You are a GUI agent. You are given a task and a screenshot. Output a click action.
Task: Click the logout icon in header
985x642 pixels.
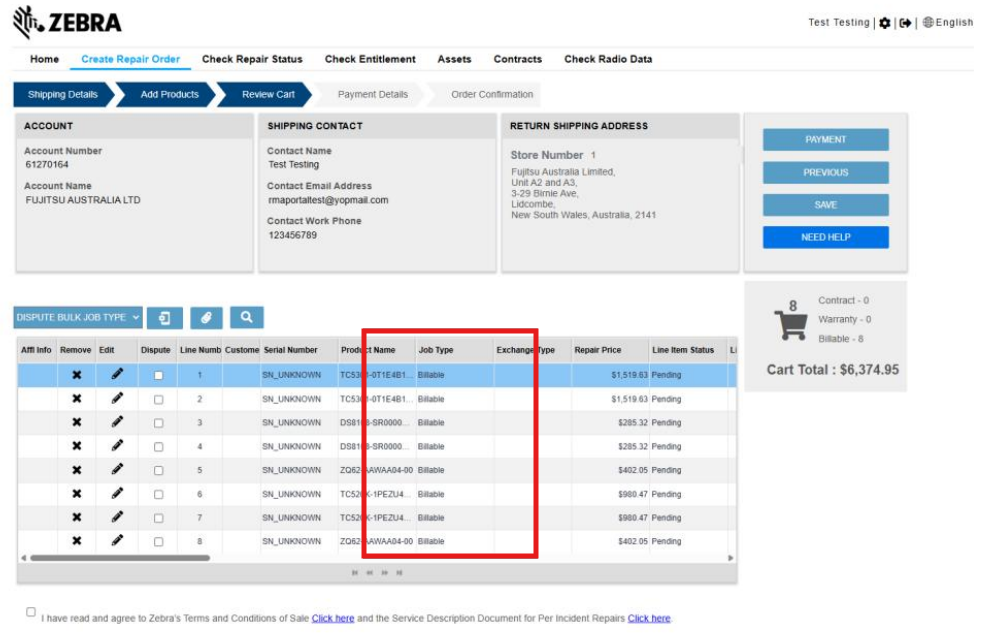tap(905, 23)
